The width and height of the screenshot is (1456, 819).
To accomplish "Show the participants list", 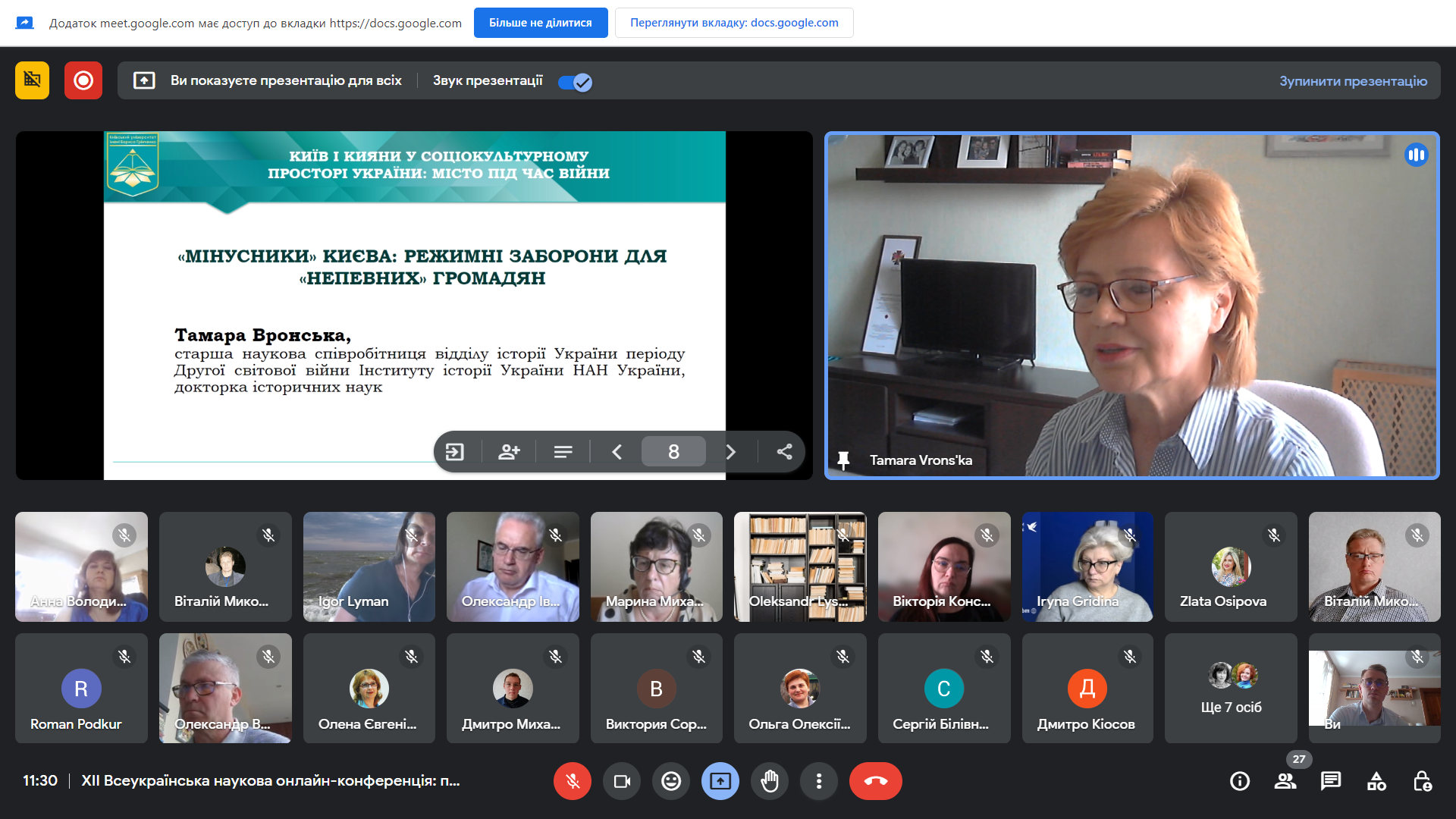I will pos(1285,781).
